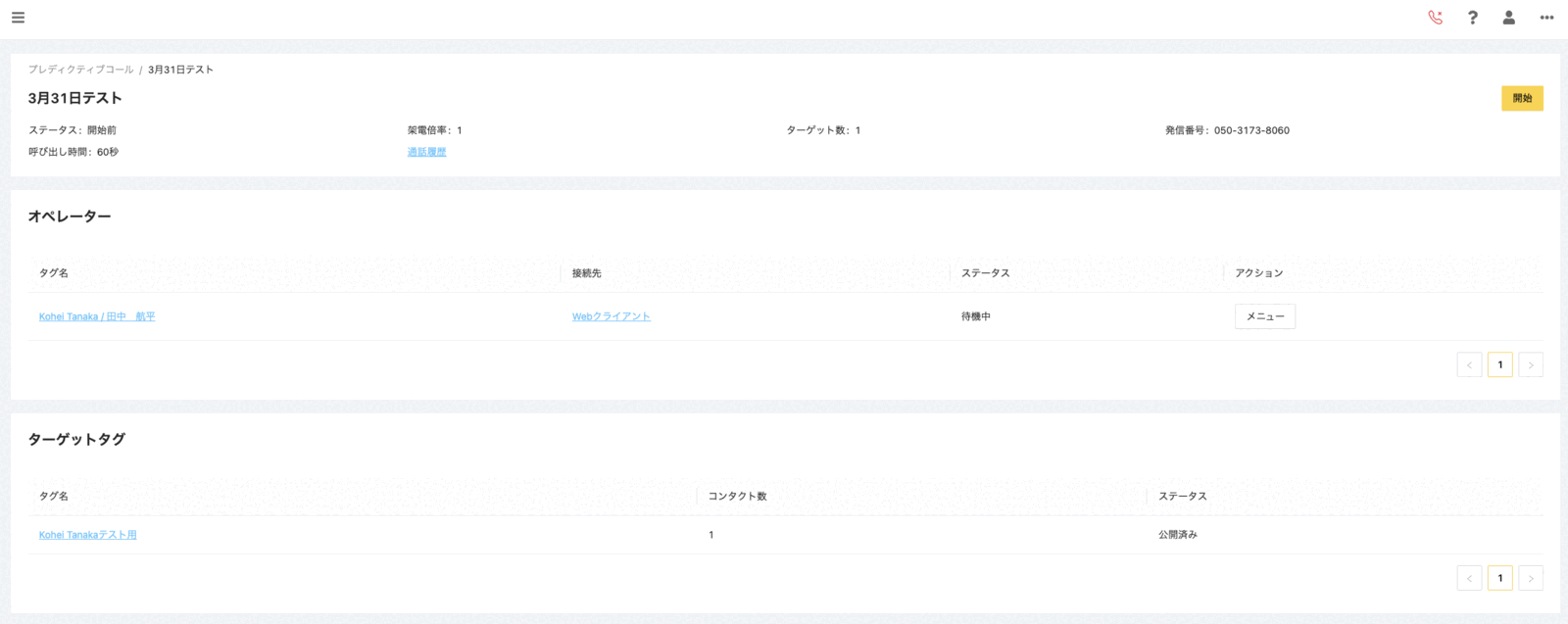This screenshot has width=1568, height=624.
Task: Click the ターゲット数: 1 text
Action: point(823,130)
